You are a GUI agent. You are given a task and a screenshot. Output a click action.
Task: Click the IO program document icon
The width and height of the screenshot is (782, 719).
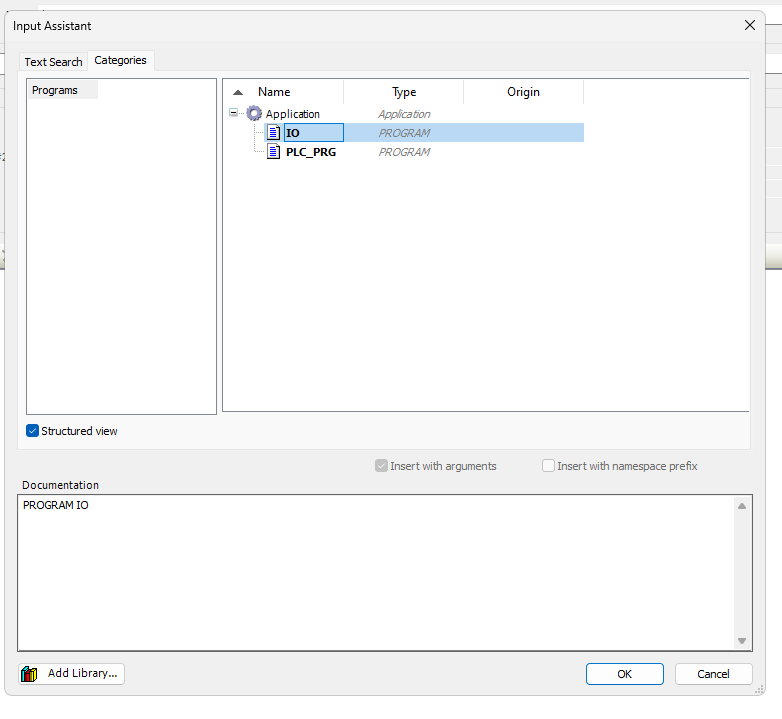[273, 133]
